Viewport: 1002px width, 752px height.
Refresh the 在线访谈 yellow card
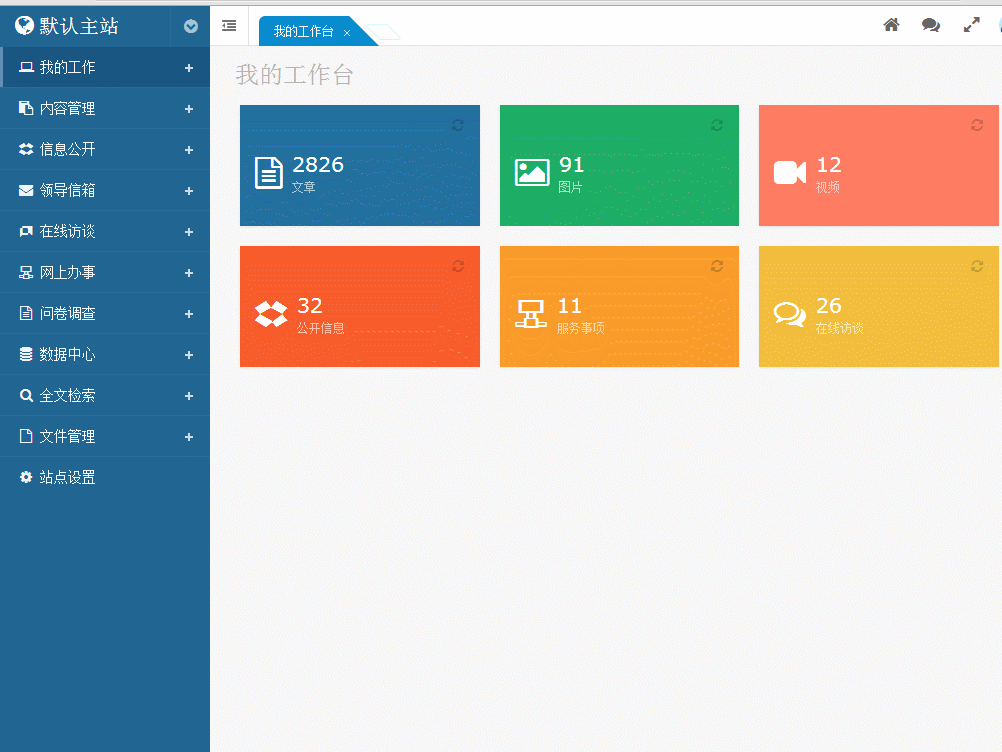click(x=977, y=266)
